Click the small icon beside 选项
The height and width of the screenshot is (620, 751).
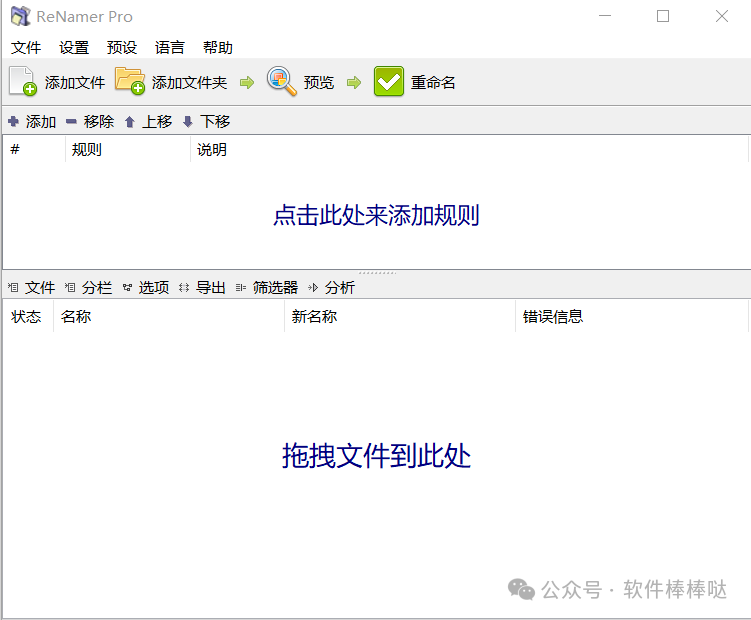[127, 287]
